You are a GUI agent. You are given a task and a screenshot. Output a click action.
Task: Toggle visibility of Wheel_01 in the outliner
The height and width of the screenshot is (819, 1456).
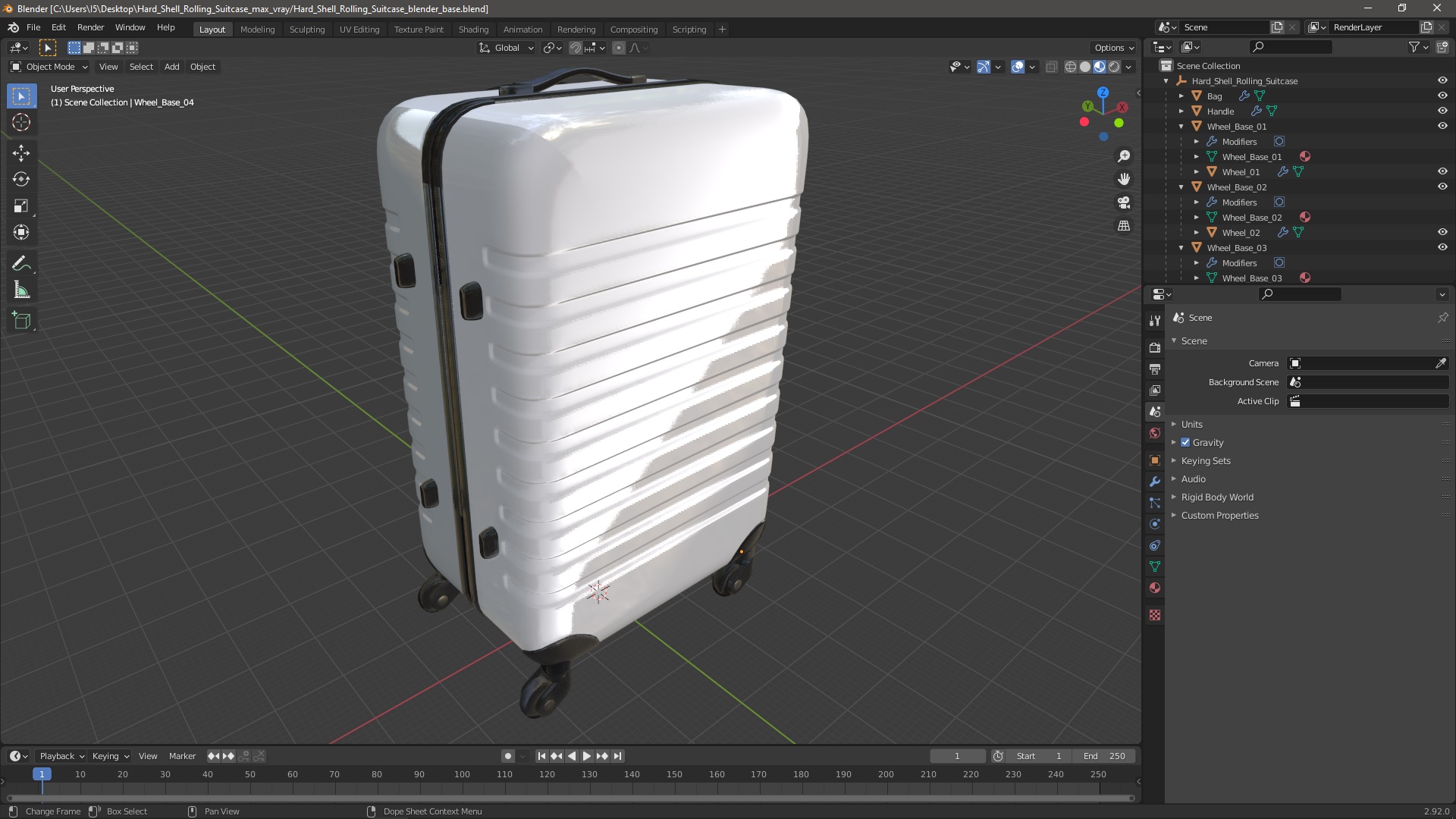[x=1442, y=171]
